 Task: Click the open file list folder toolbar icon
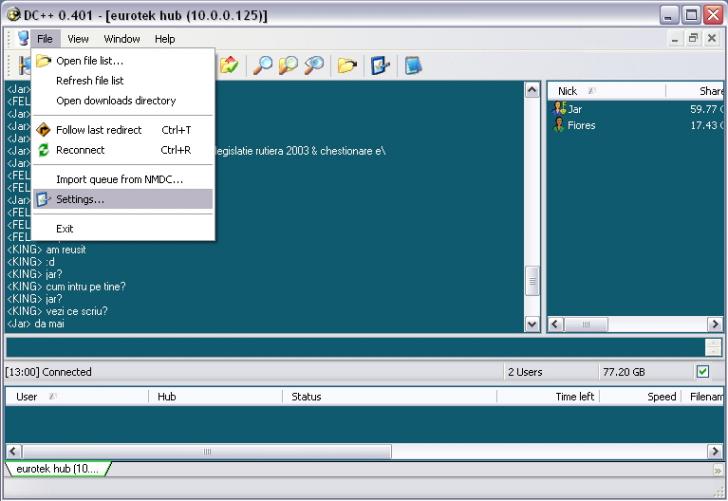347,66
